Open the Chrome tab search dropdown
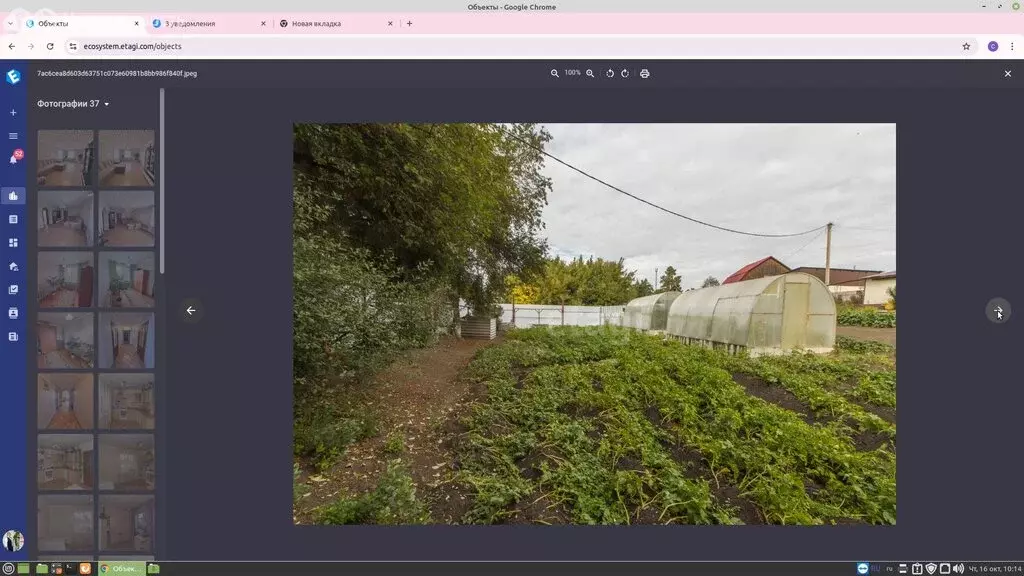The height and width of the screenshot is (576, 1024). 10,23
